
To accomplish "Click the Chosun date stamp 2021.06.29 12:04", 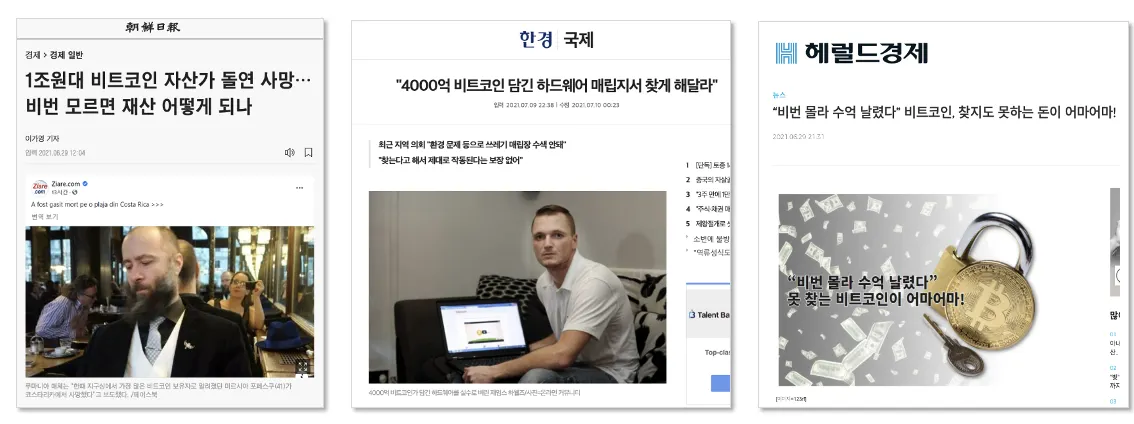I will pos(55,153).
